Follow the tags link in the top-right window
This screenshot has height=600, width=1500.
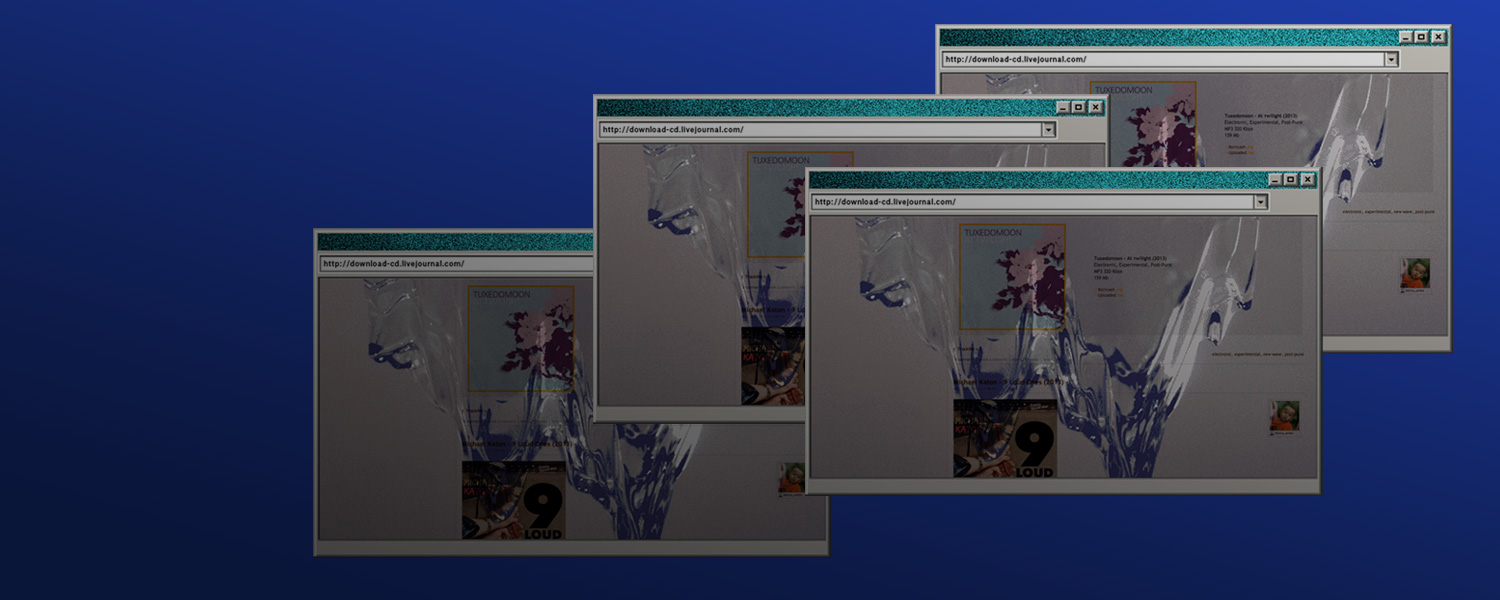click(1388, 212)
